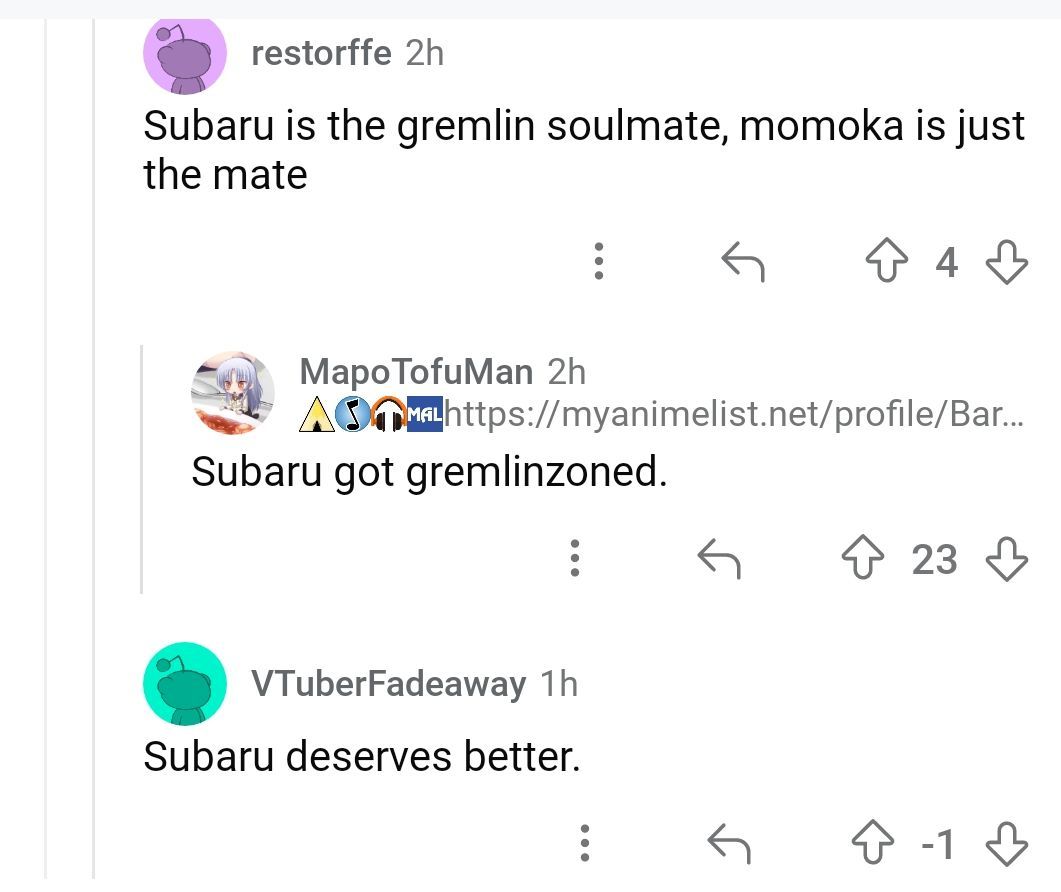Upvote VTuberFadeaway's comment
Screen dimensions: 1061x892
(x=875, y=844)
